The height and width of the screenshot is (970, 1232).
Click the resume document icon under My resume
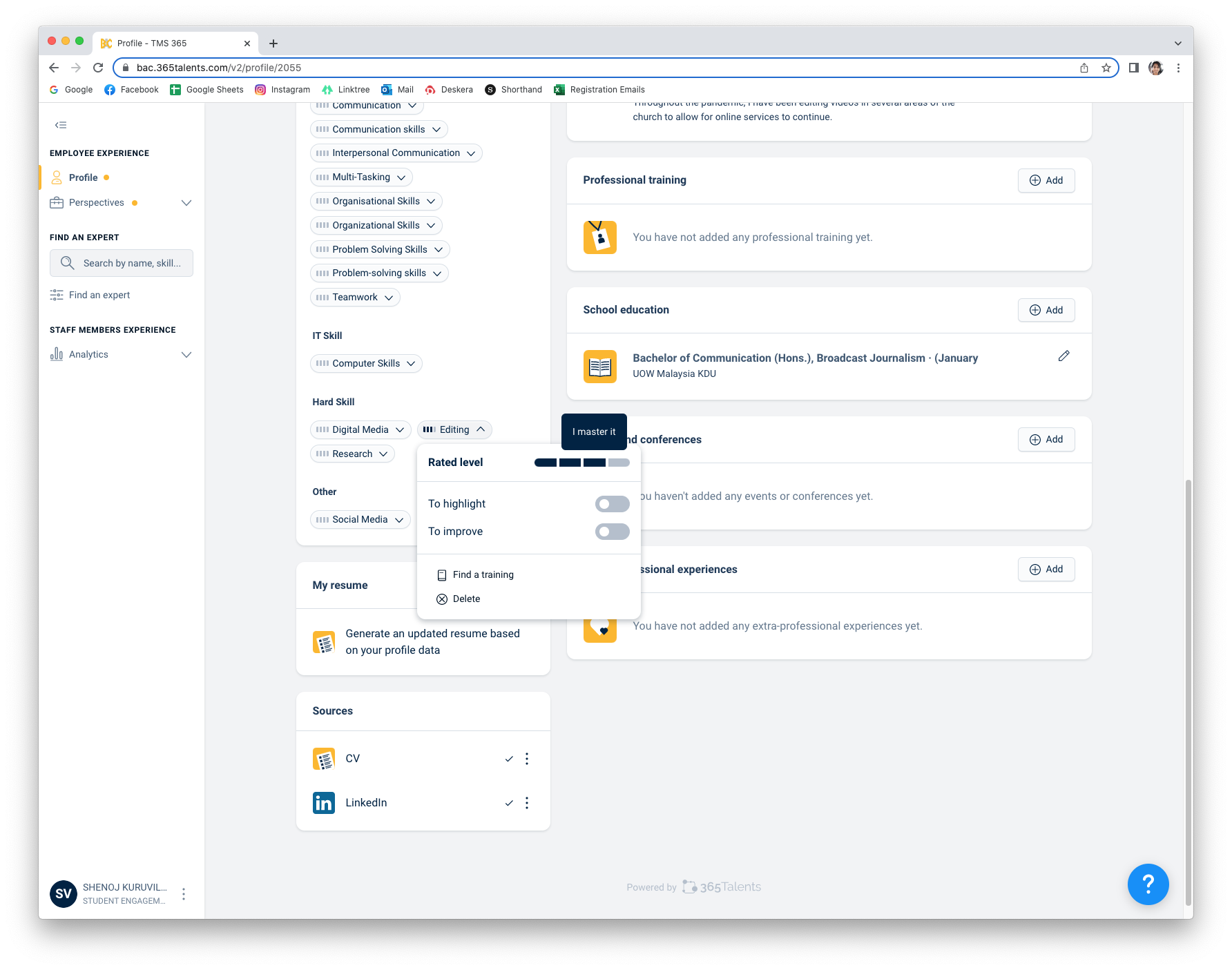point(324,642)
